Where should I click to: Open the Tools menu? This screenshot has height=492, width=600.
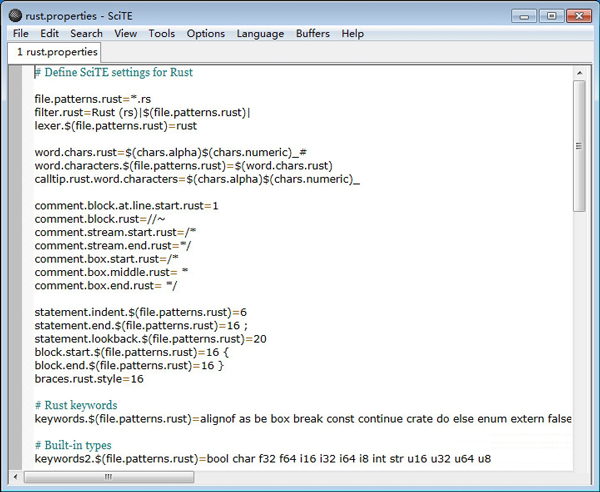[162, 34]
